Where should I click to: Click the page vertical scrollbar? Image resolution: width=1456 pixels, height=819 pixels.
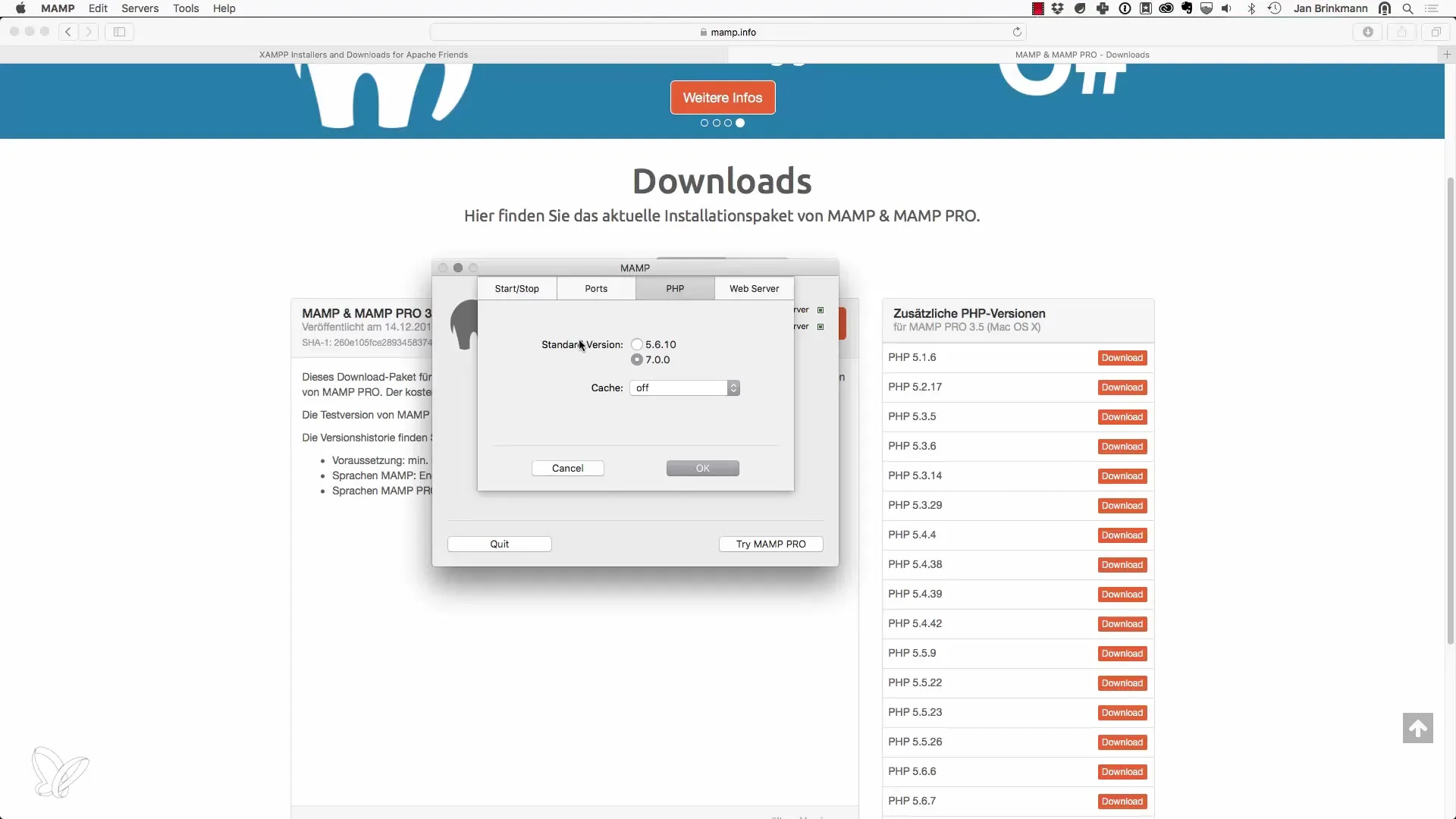1450,409
